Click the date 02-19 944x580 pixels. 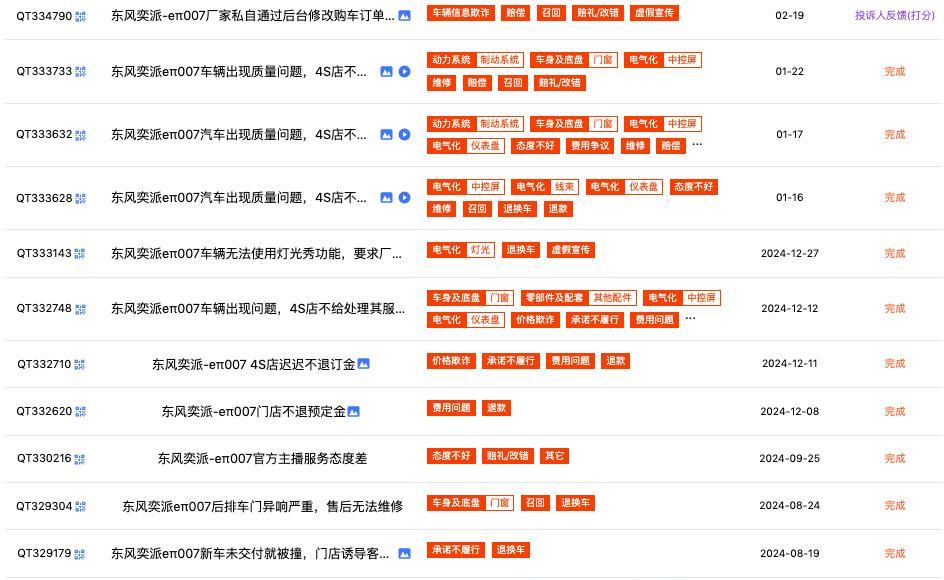(789, 16)
